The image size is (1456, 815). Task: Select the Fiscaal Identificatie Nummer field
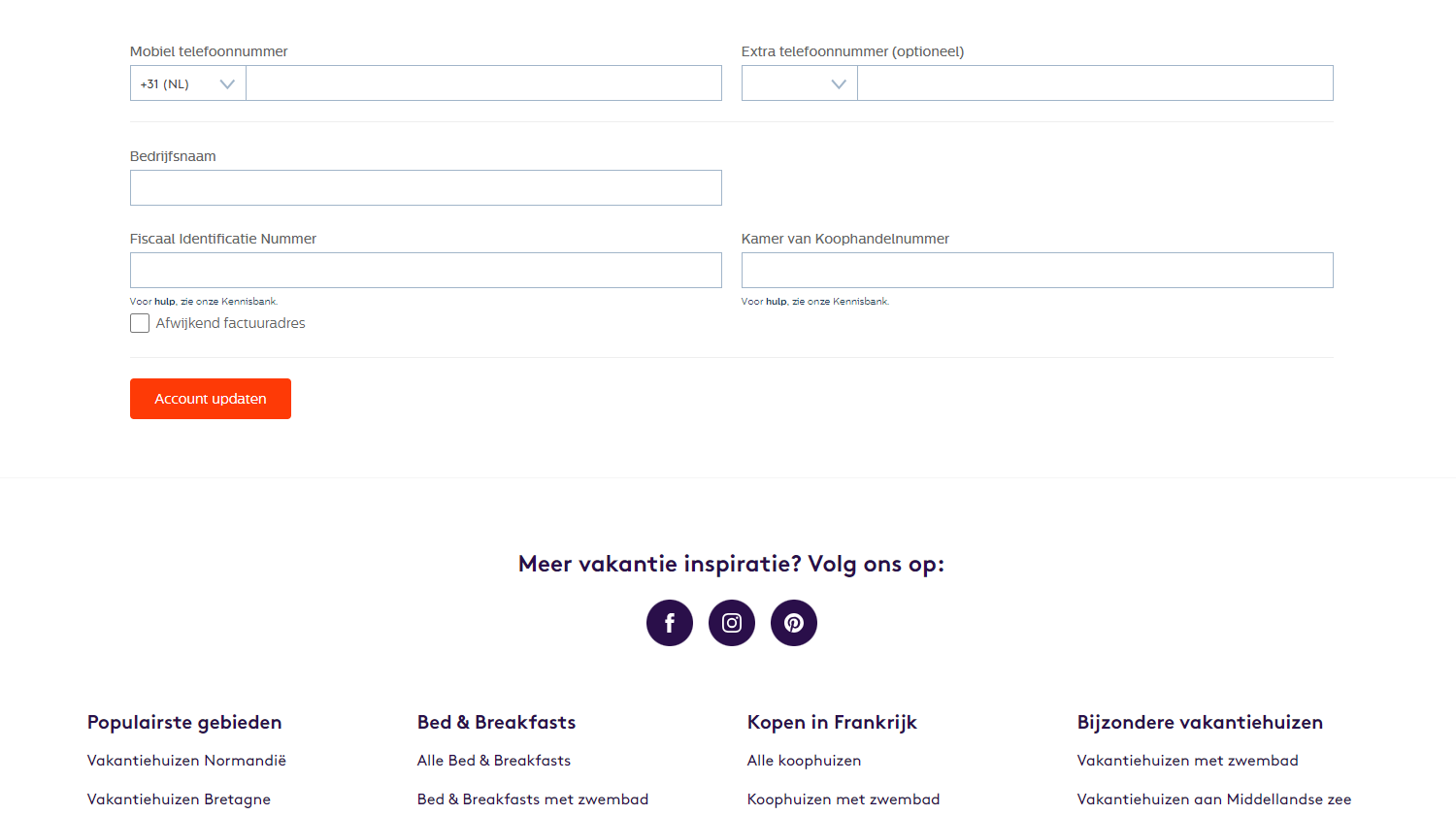click(425, 271)
